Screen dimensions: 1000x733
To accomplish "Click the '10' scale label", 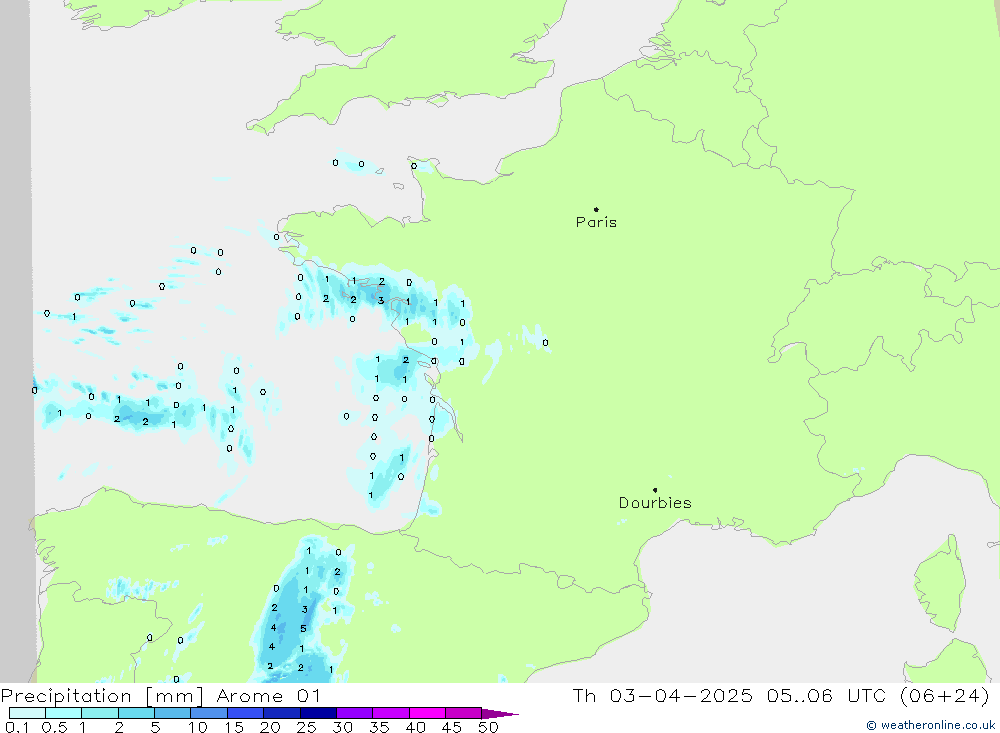I will tap(198, 727).
